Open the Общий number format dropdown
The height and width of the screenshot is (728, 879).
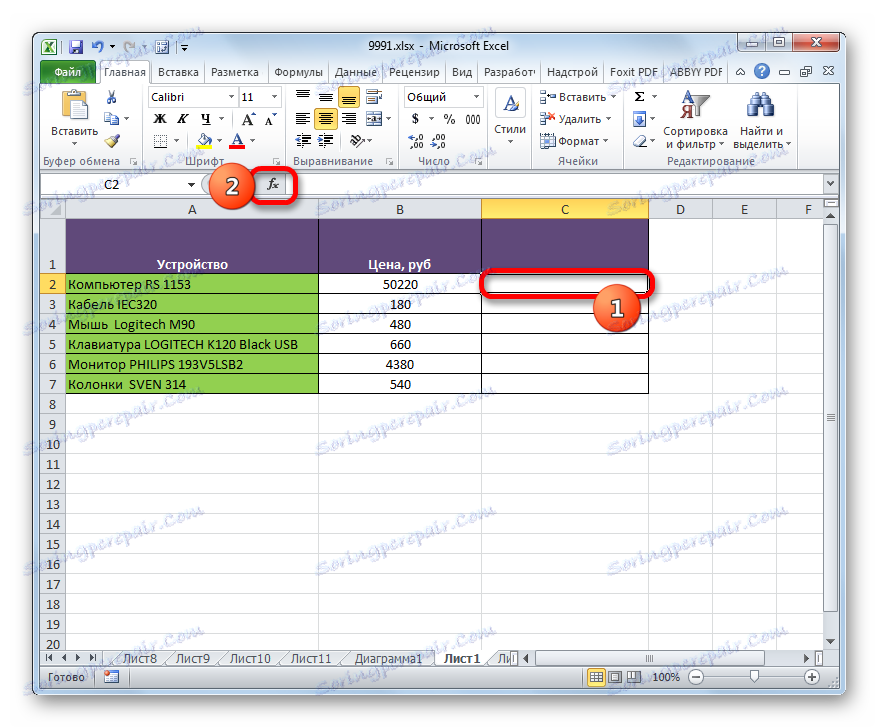[476, 97]
